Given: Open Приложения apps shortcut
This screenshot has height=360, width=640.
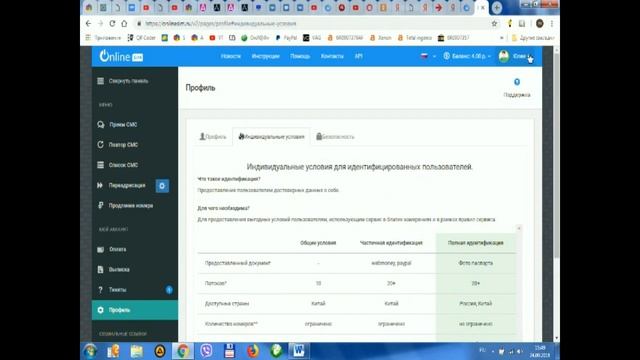Looking at the screenshot, I should click(103, 38).
